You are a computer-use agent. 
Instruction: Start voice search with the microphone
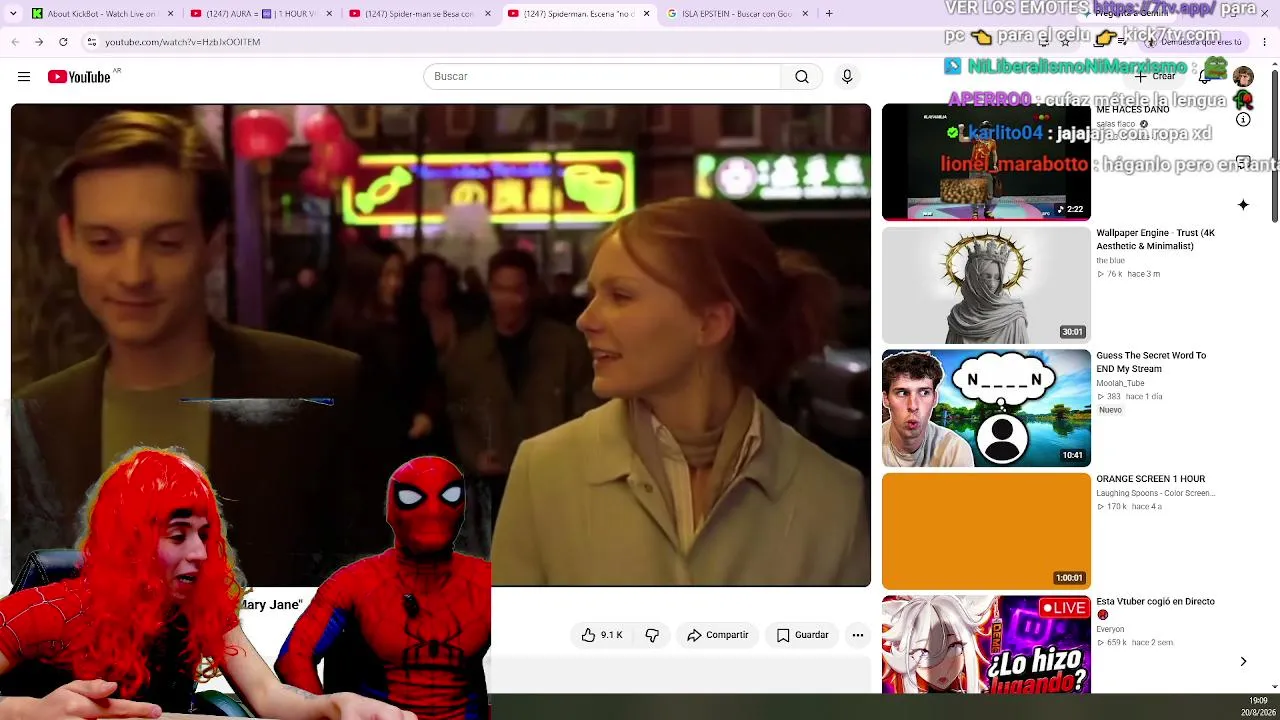point(847,77)
